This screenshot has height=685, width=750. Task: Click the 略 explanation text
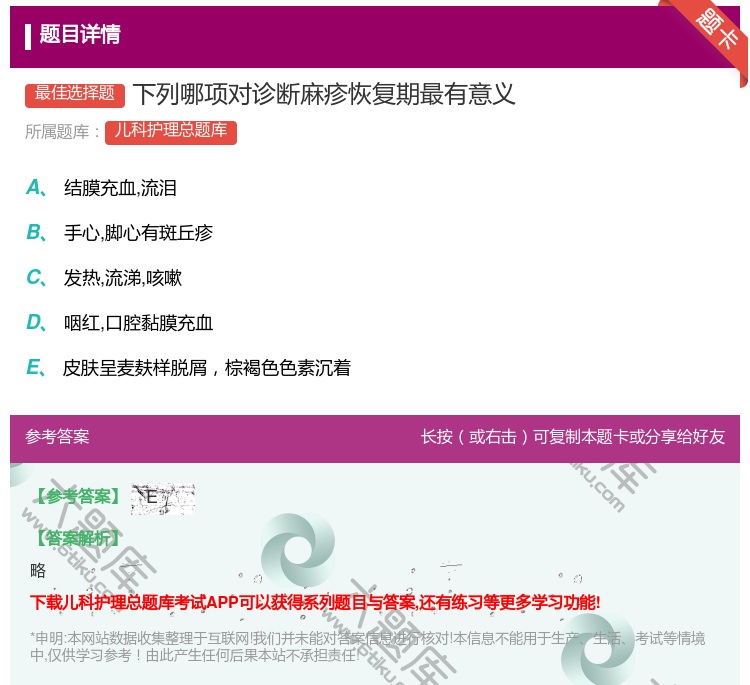(x=38, y=571)
